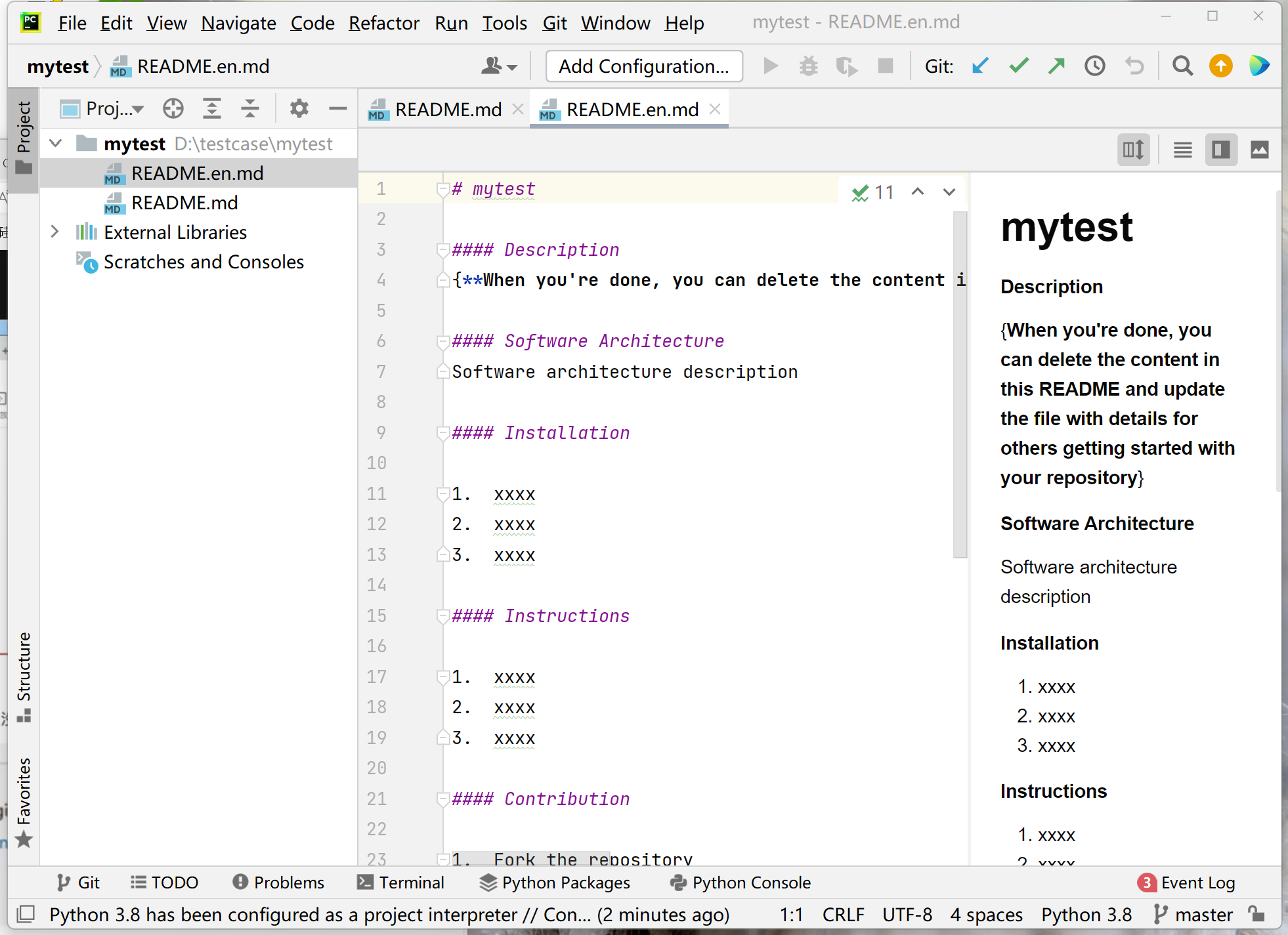Go to next highlighted problem arrow

[949, 192]
